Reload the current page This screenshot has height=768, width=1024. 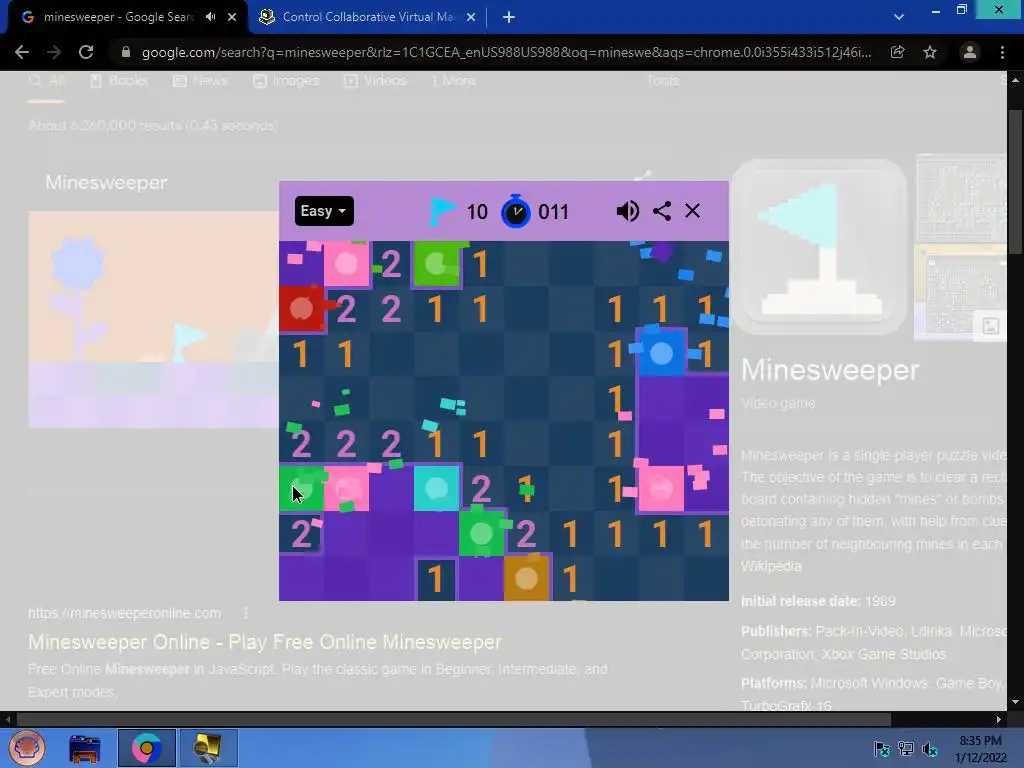(86, 52)
